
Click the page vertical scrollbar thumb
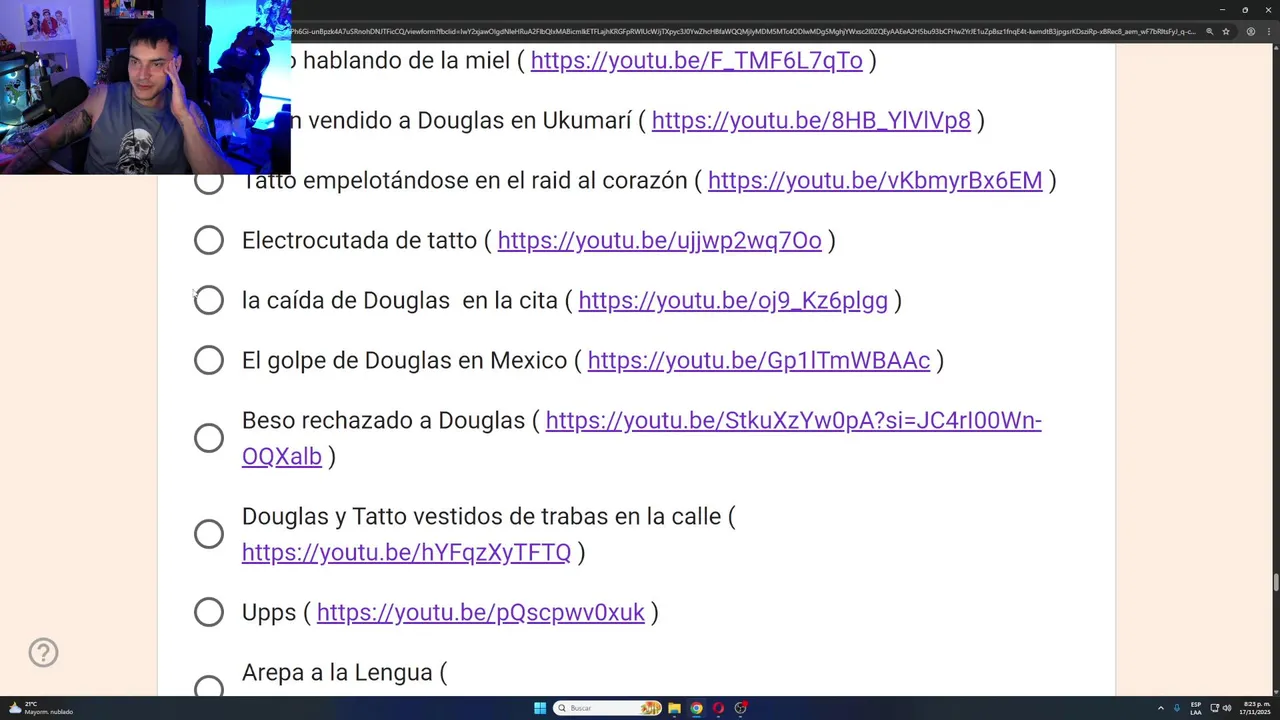1276,583
